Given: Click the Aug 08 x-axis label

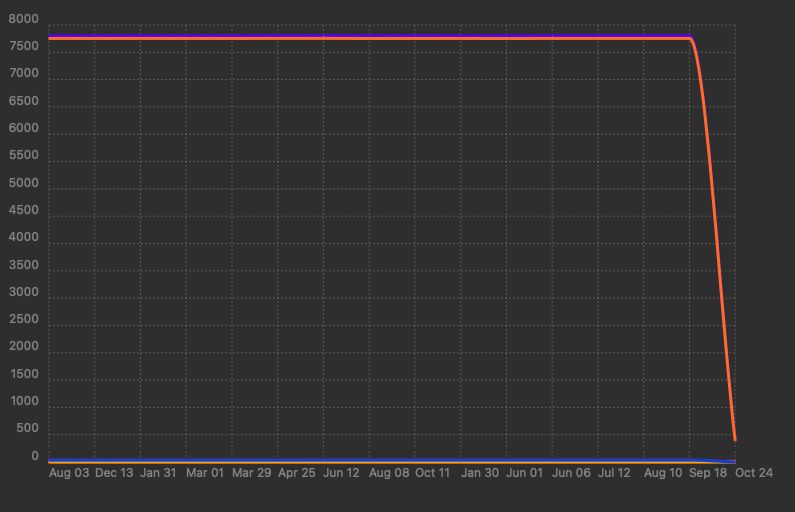Looking at the screenshot, I should 389,473.
